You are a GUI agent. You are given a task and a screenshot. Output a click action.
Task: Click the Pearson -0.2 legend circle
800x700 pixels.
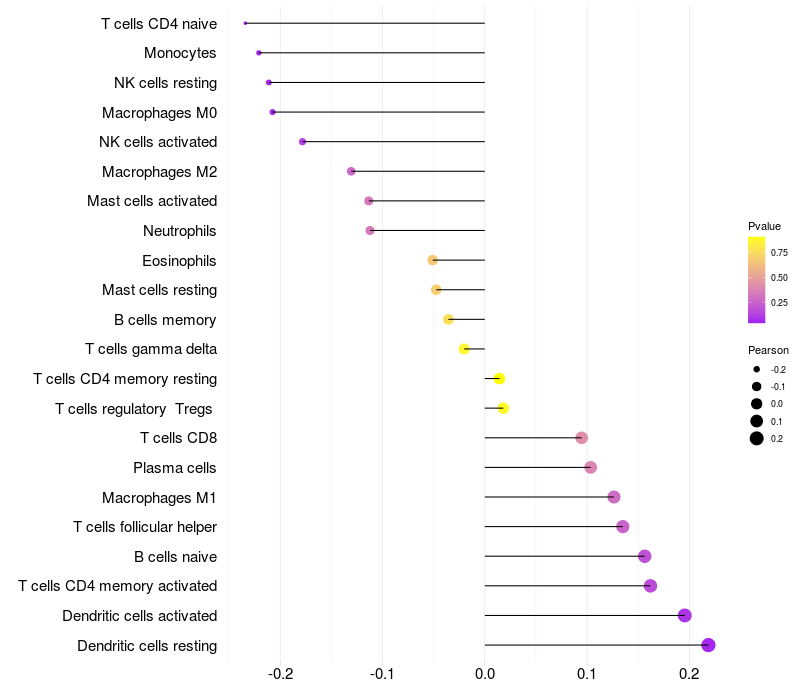(x=757, y=369)
